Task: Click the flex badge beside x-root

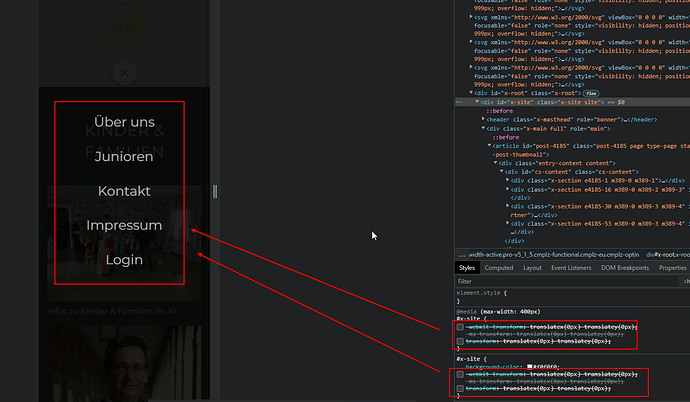Action: click(x=592, y=92)
